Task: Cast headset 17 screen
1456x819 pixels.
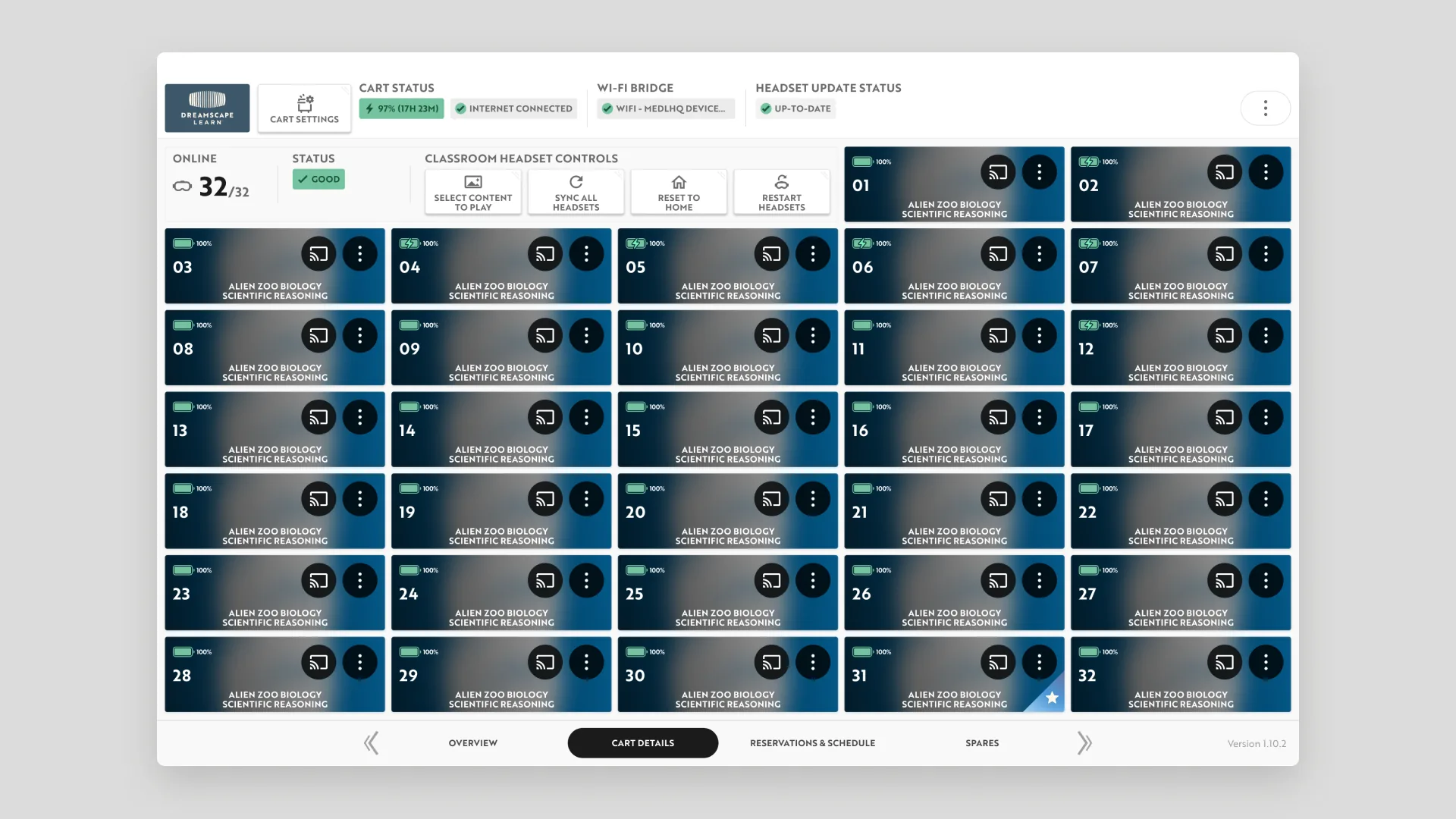Action: coord(1225,417)
